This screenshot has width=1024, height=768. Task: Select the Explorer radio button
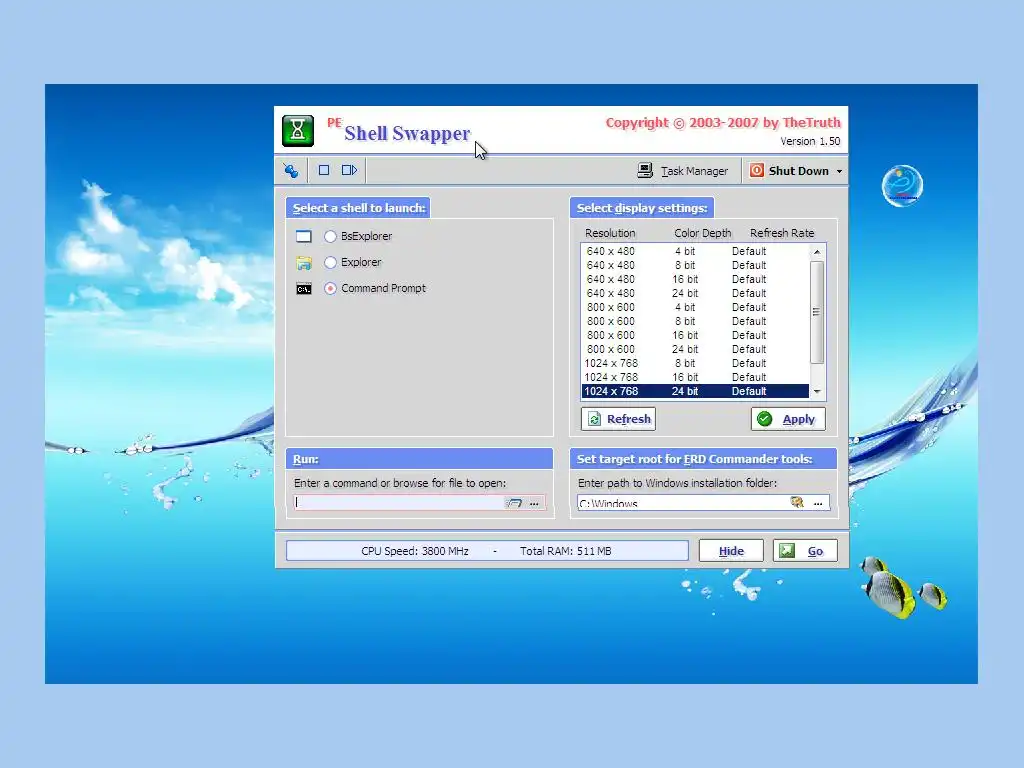330,263
